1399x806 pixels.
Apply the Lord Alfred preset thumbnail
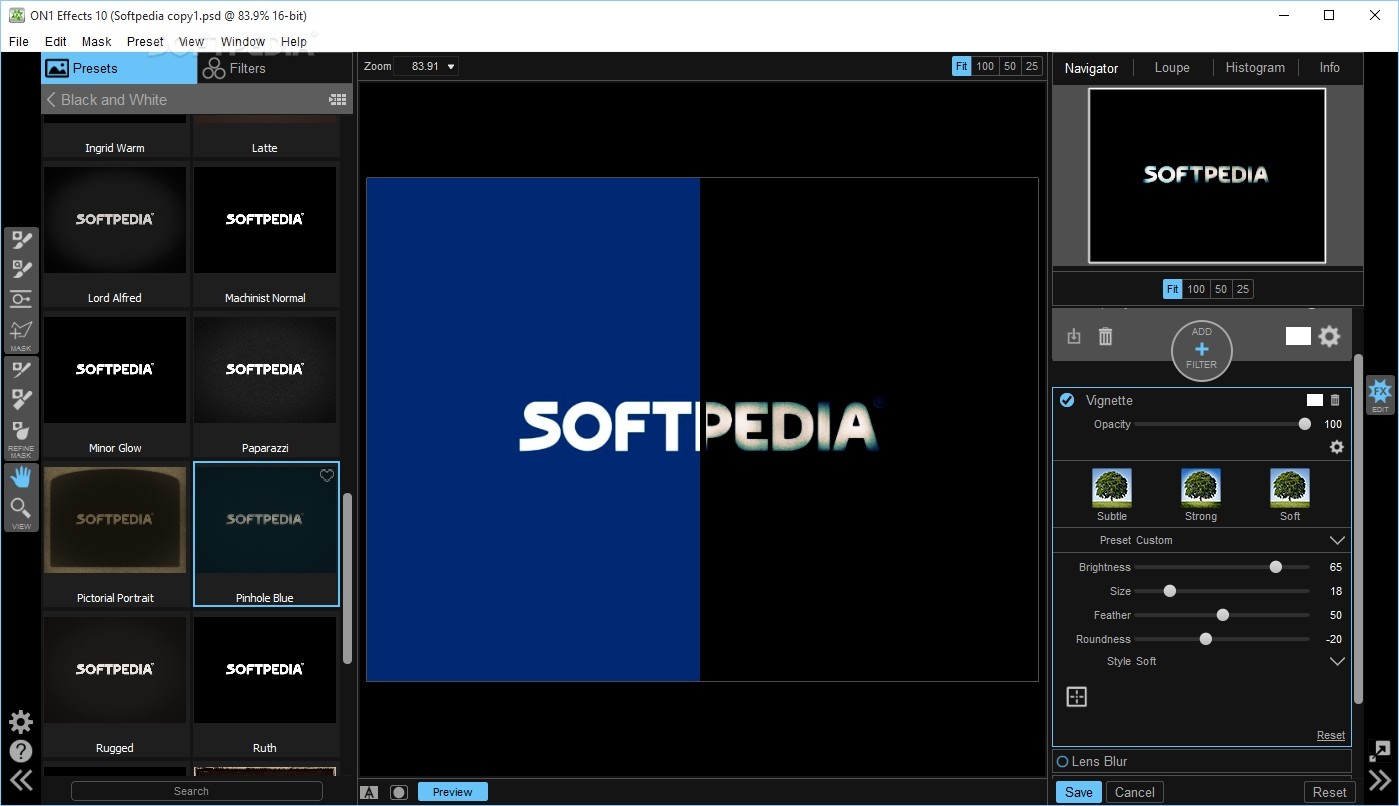[115, 220]
